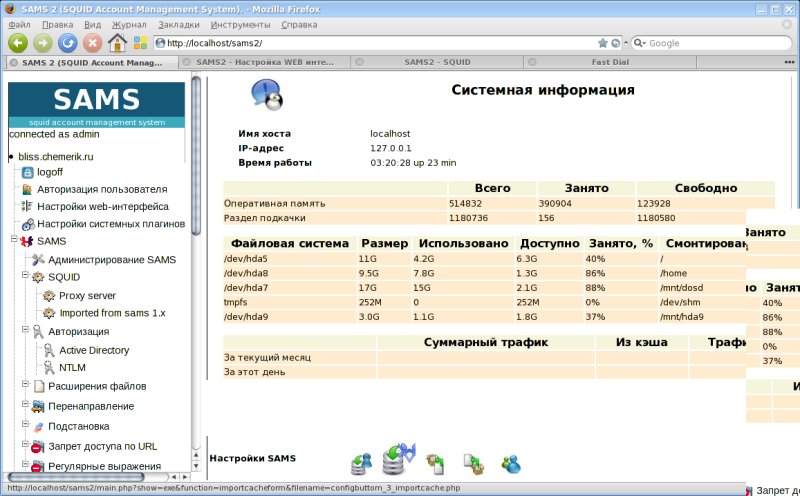Toggle the Запрет доступа по URL node
This screenshot has height=496, width=800.
click(25, 444)
